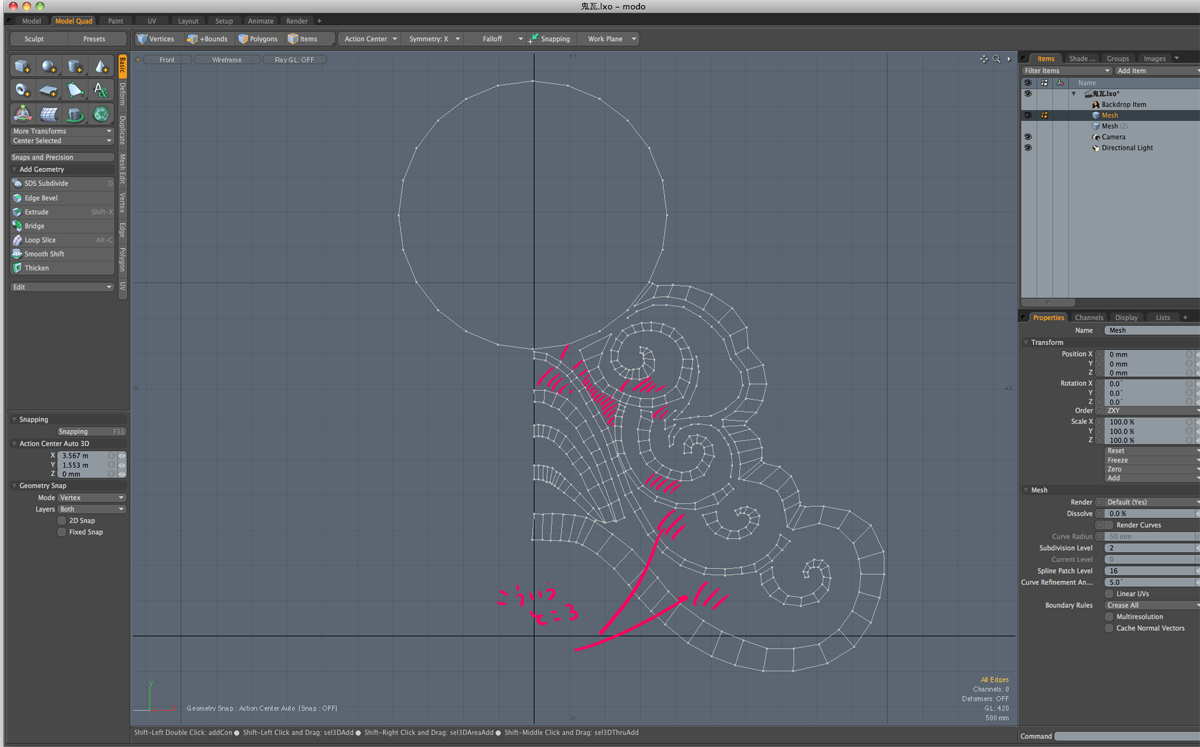This screenshot has height=747, width=1200.
Task: Choose the Edge Bevel tool
Action: [x=62, y=198]
